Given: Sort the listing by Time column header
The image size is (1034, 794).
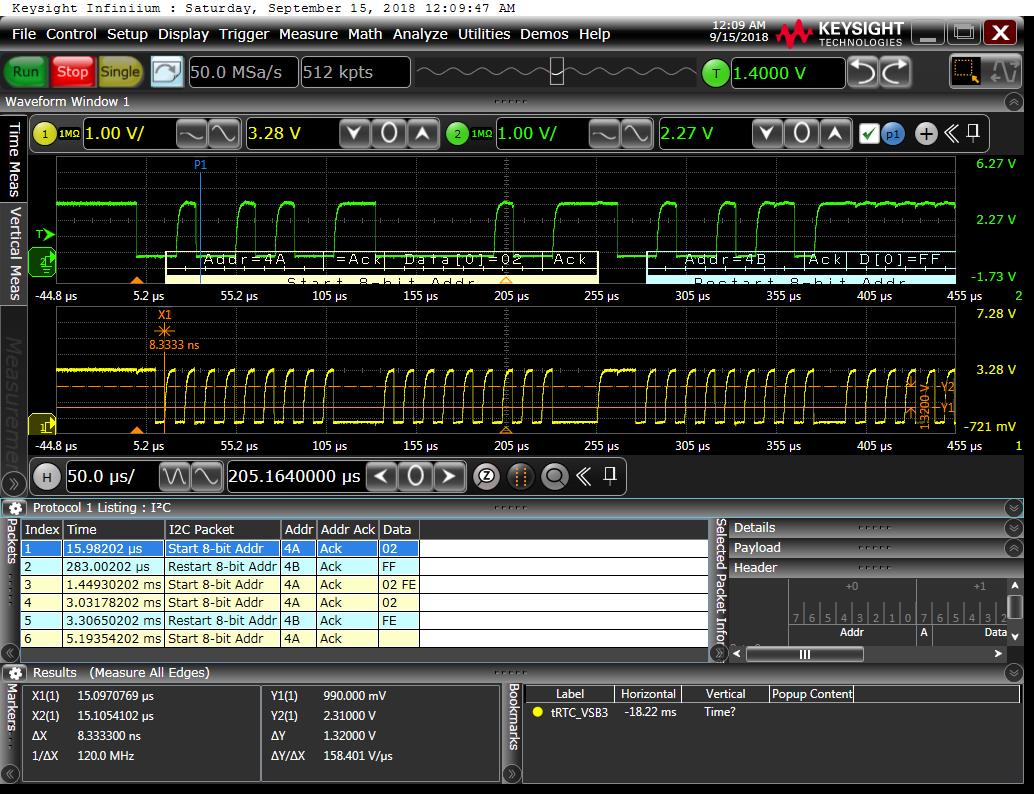Looking at the screenshot, I should [x=113, y=530].
